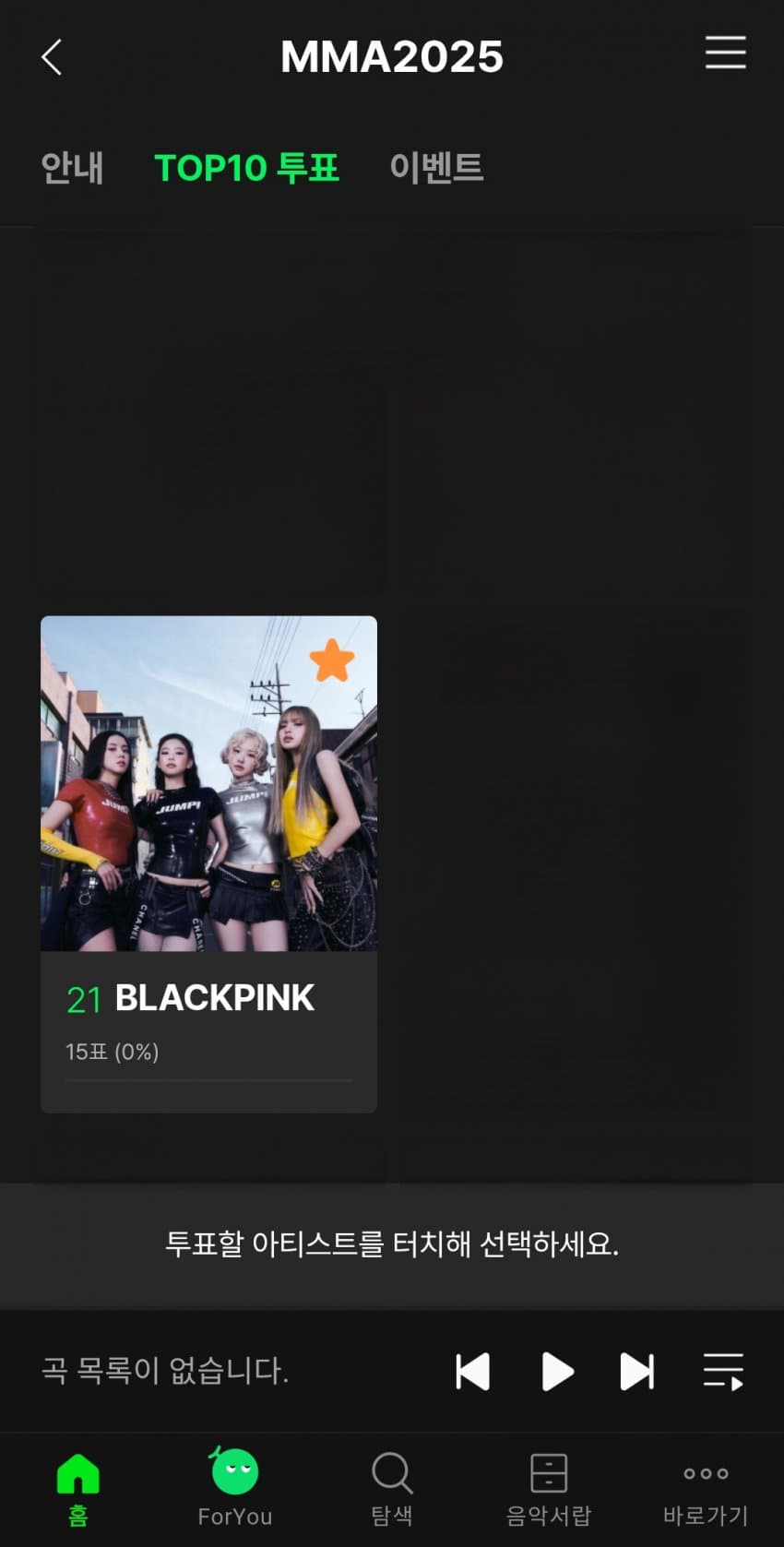Screen dimensions: 784x1547
Task: Select the TOP10 투표 tab
Action: 247,168
